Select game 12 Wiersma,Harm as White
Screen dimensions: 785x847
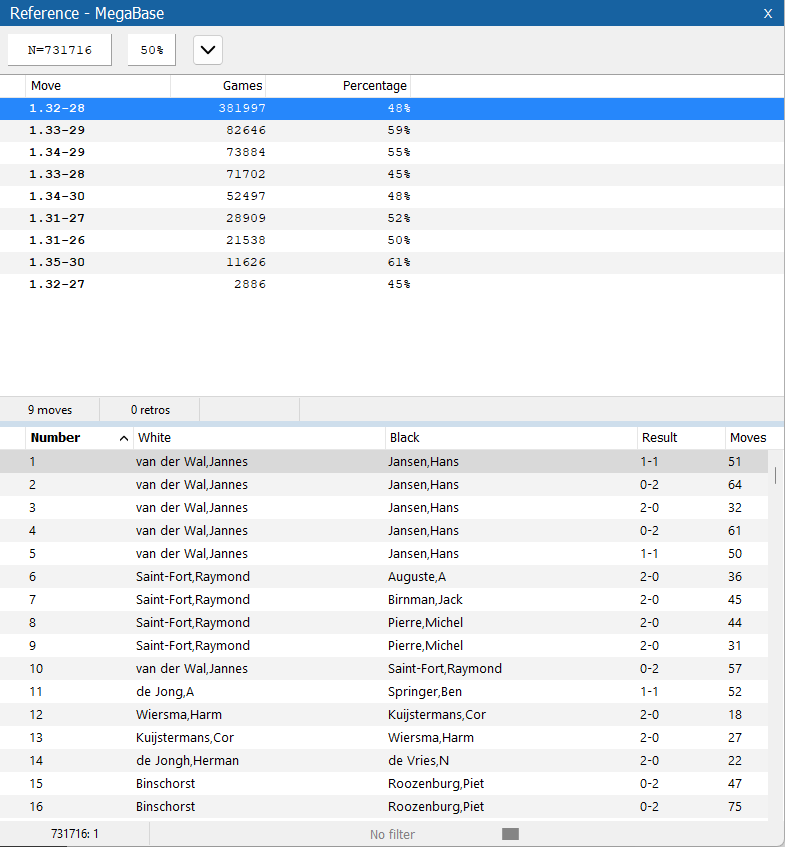[x=384, y=715]
